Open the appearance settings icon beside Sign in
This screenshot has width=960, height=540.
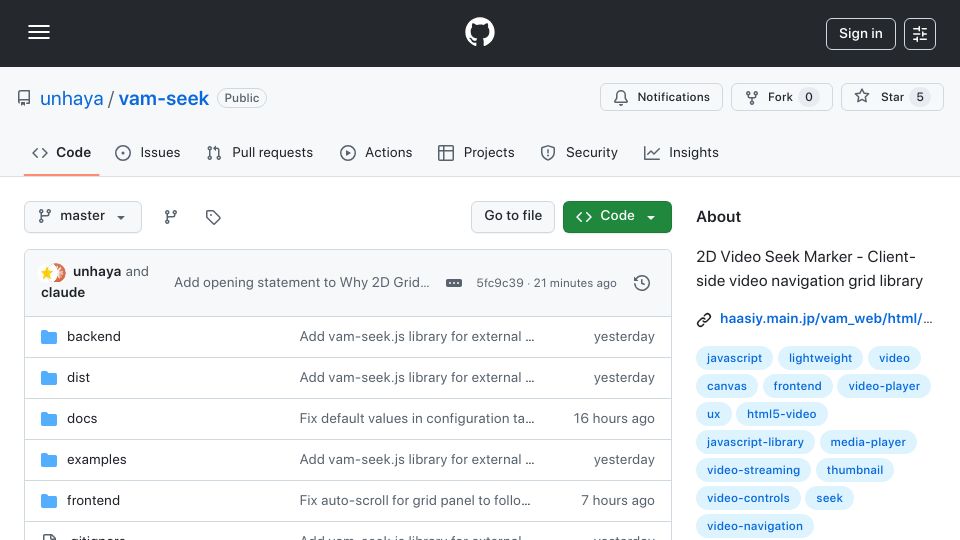(920, 34)
